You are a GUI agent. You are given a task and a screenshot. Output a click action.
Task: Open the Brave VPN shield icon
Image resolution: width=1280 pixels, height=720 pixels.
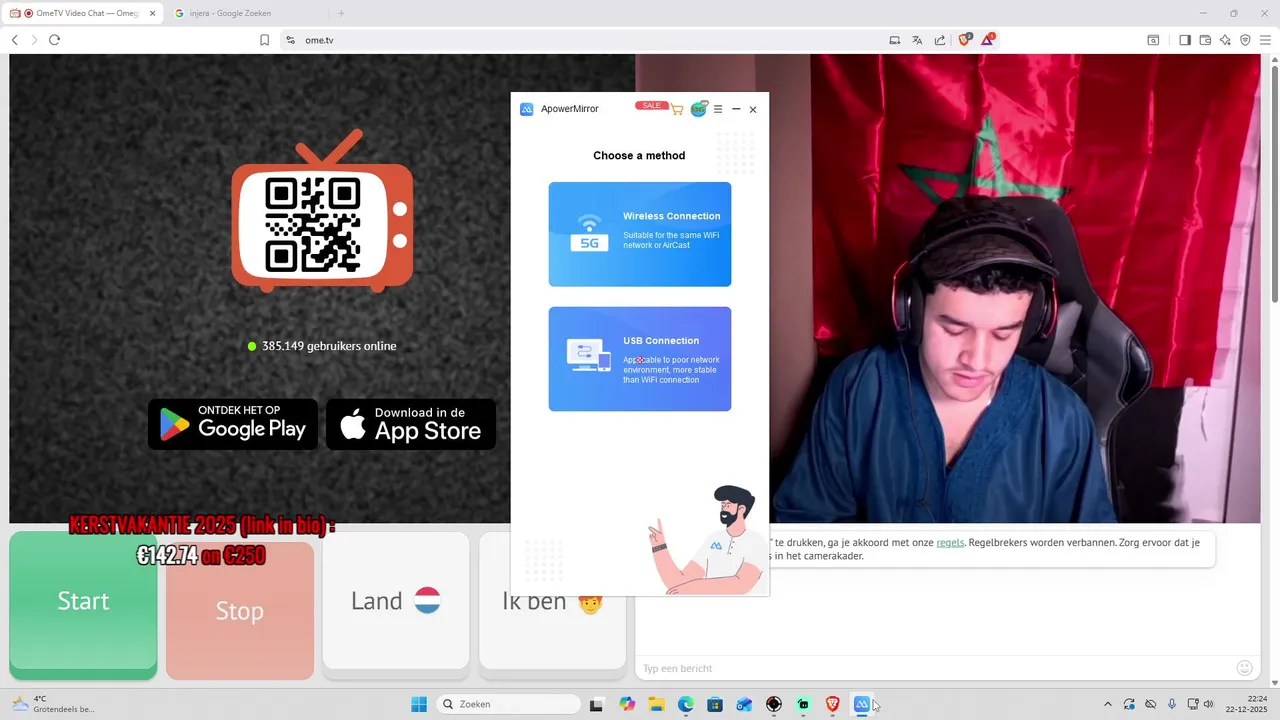pos(1245,40)
